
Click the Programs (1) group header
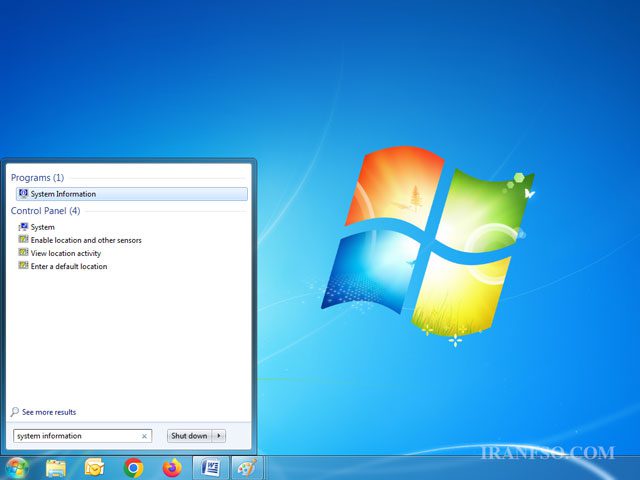(38, 178)
